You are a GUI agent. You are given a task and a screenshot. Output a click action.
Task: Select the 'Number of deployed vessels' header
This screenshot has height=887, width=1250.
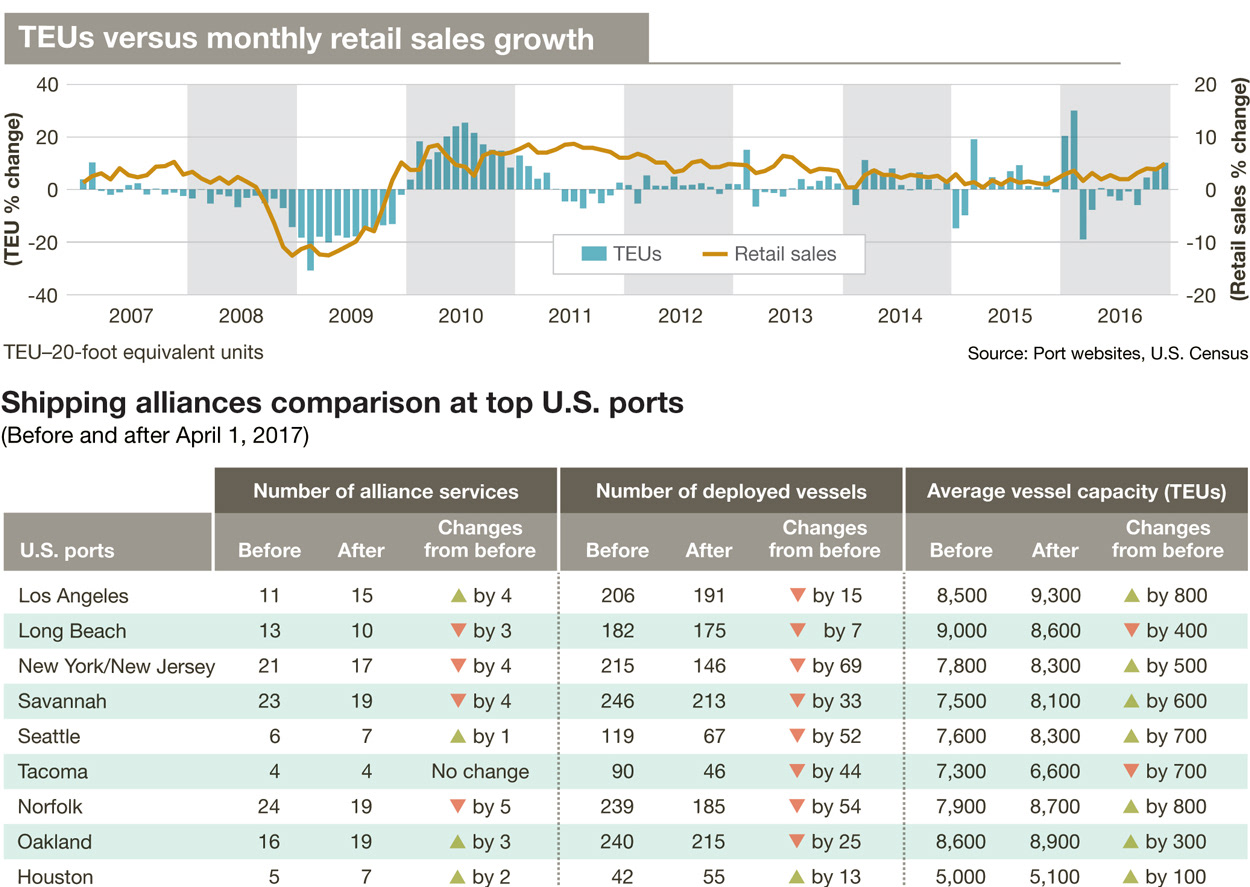pyautogui.click(x=731, y=491)
